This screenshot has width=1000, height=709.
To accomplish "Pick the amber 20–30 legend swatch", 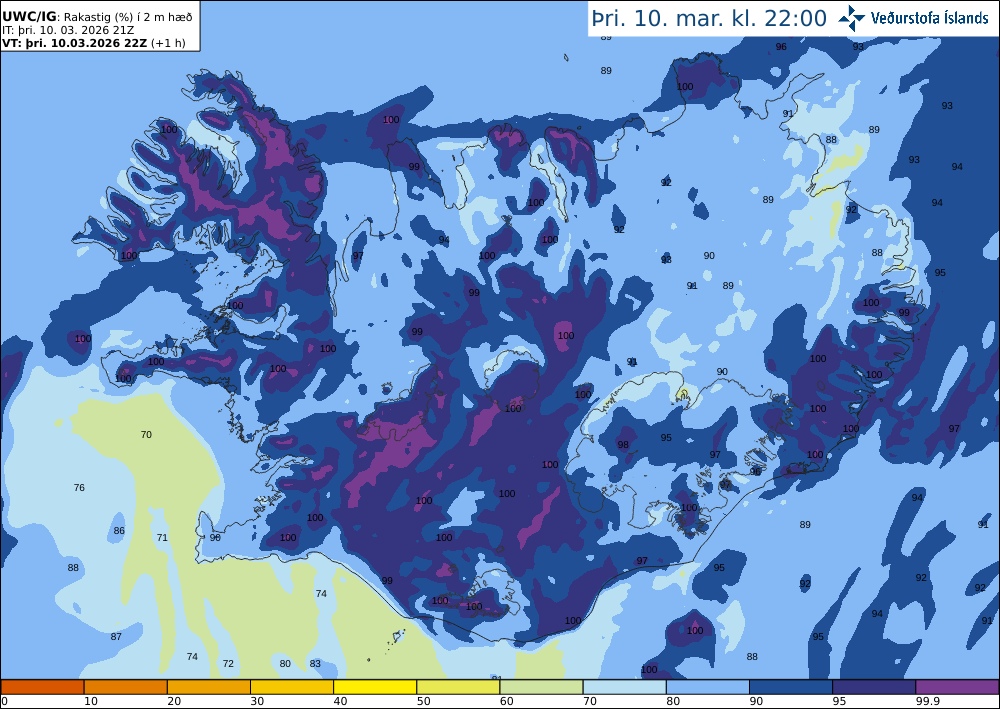I will [209, 687].
